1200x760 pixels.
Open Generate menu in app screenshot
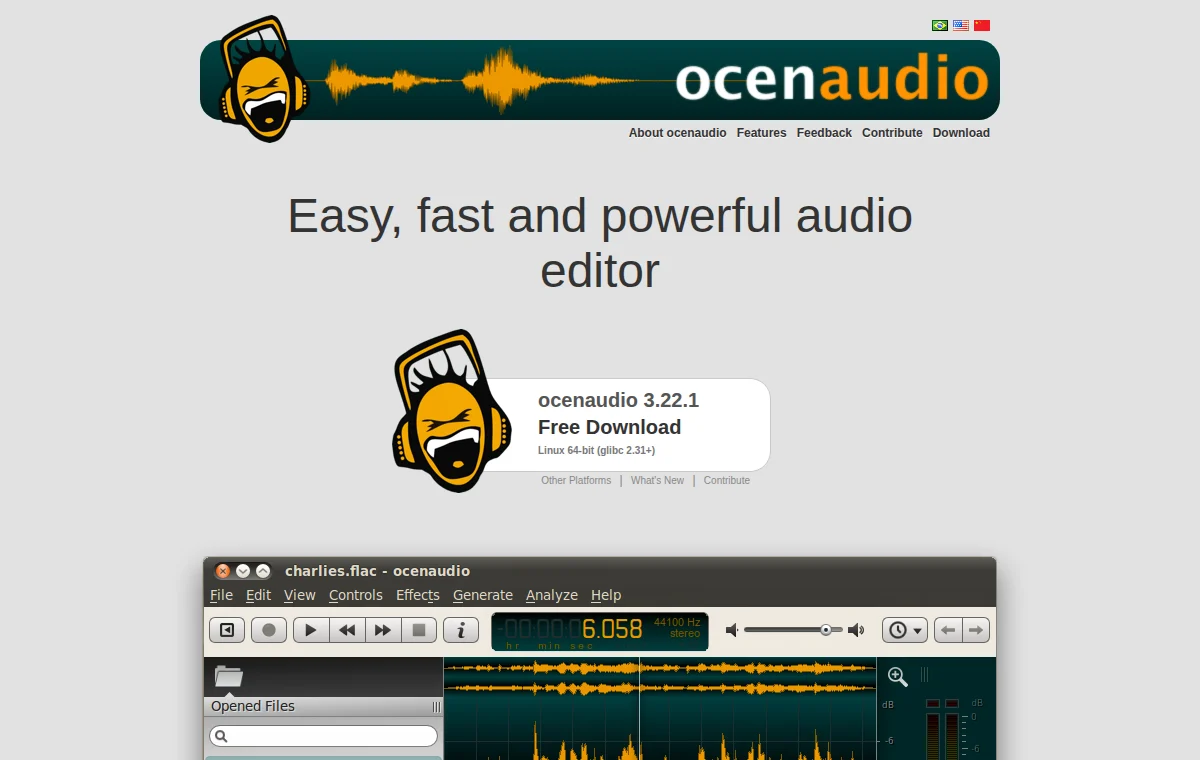[x=482, y=595]
